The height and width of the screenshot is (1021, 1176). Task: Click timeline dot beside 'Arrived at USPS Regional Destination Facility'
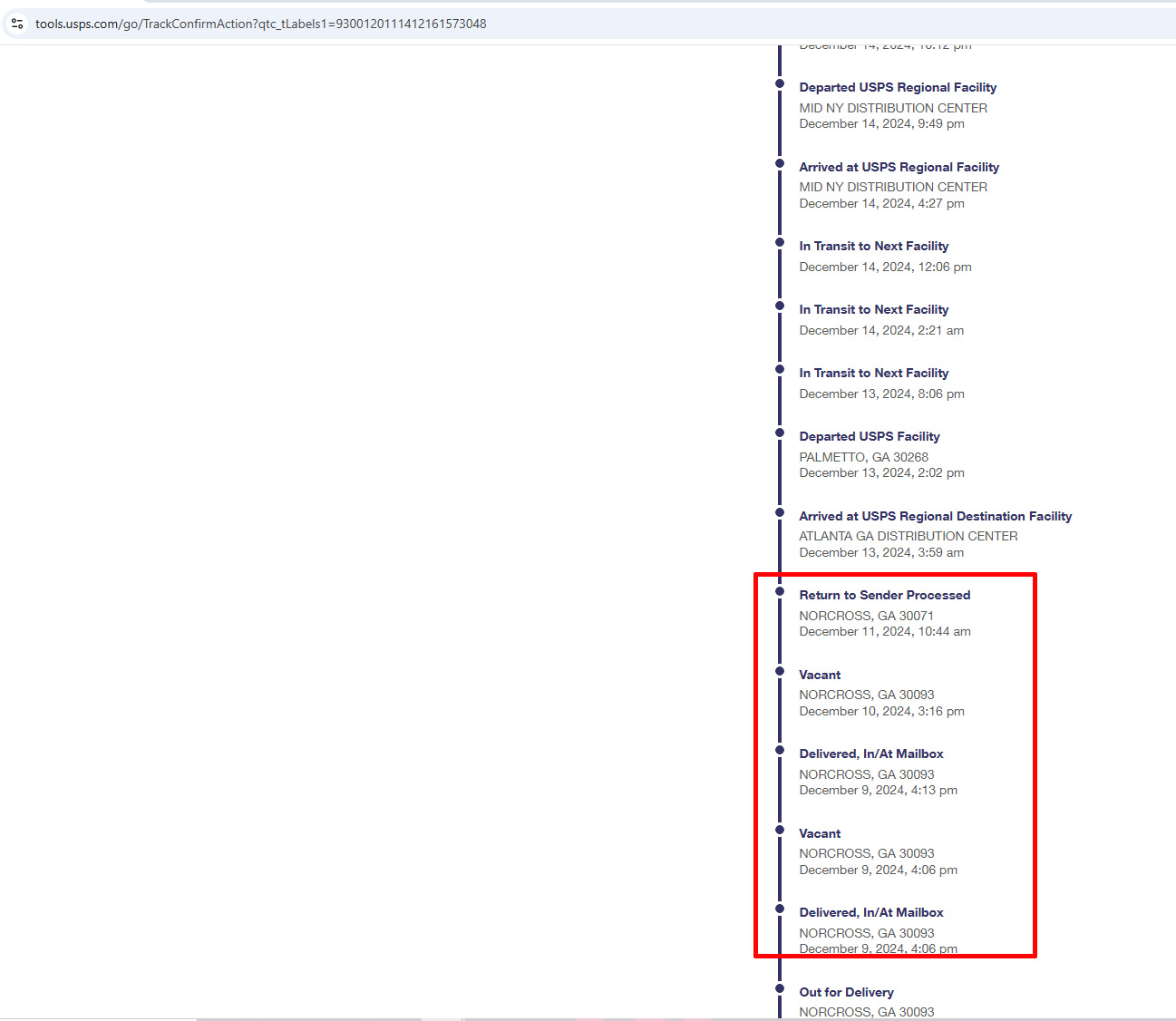780,512
